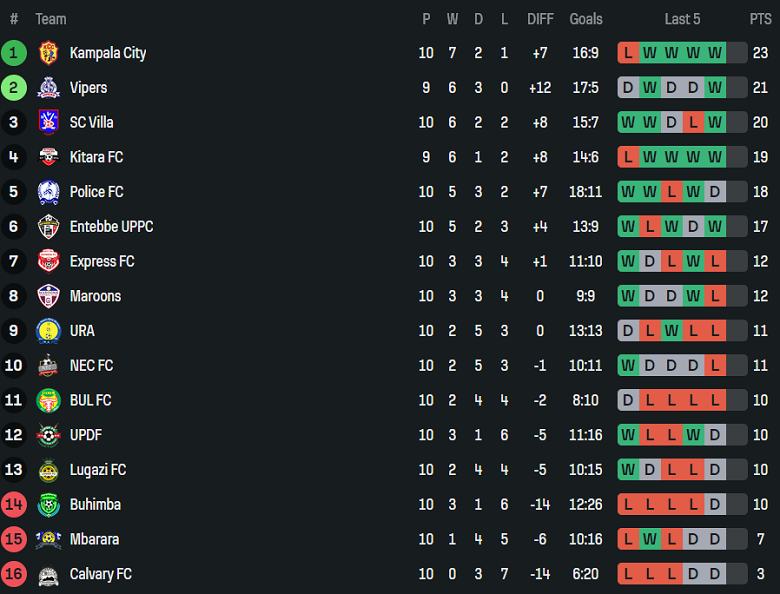Click Kampala City's green rank 1 badge
Screen dimensions: 780x594
pos(14,53)
